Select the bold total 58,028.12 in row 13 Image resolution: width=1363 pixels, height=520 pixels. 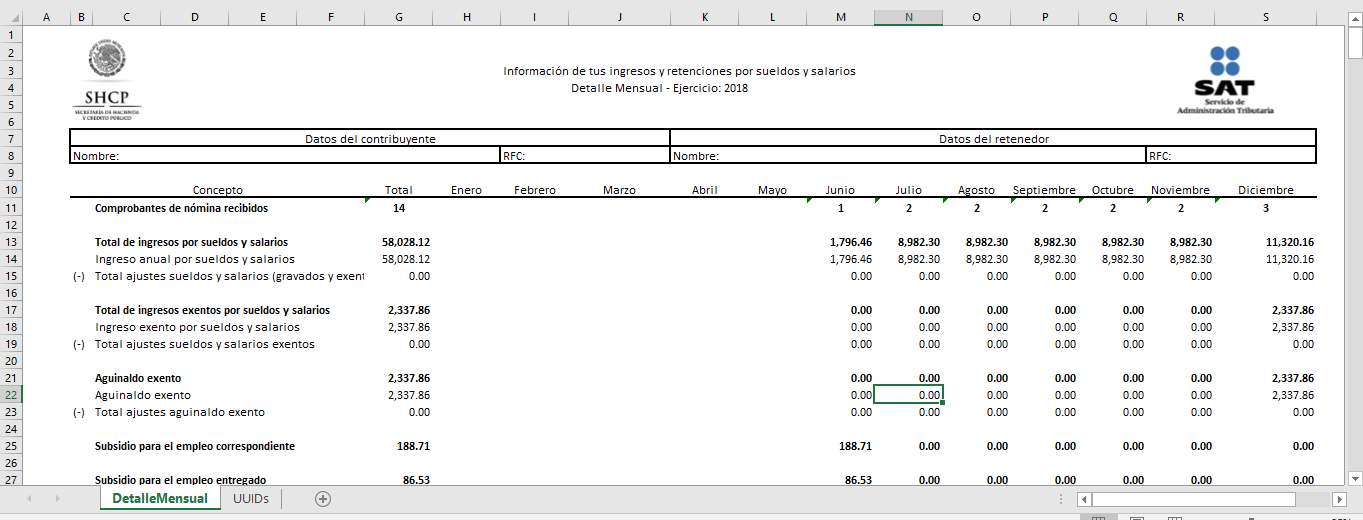point(406,242)
